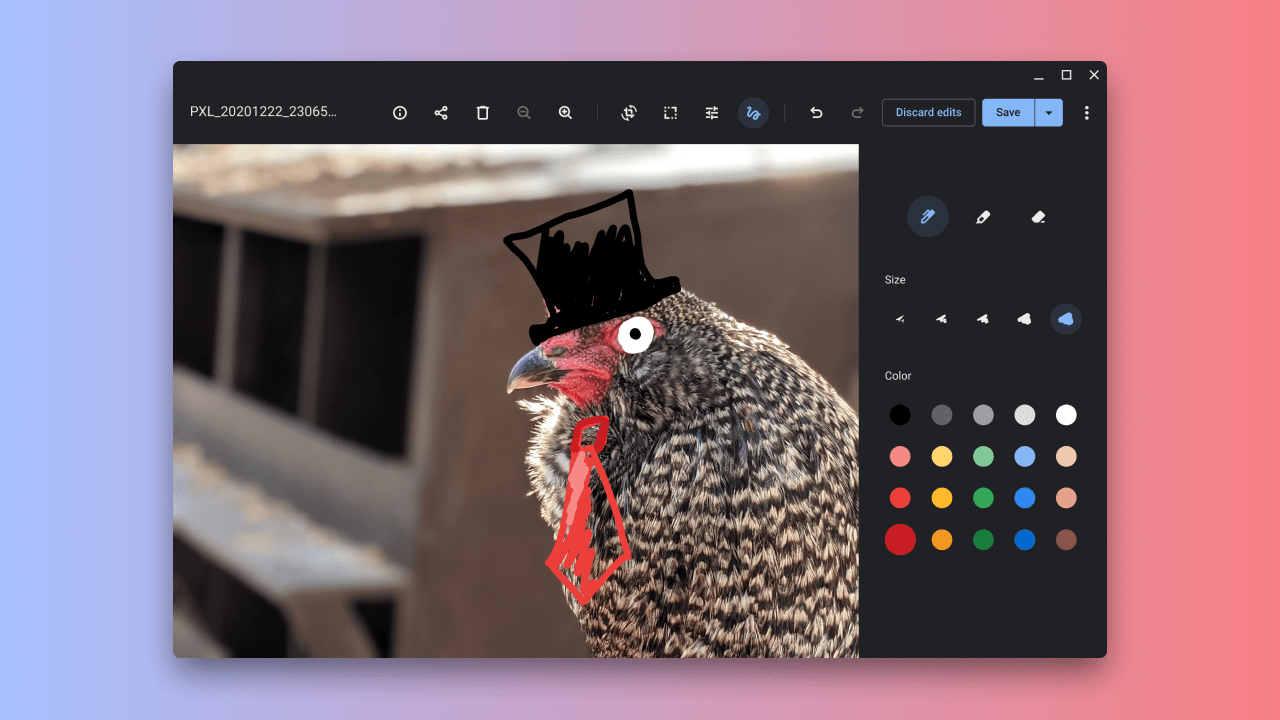Pick the brown color swatch
The width and height of the screenshot is (1280, 720).
[x=1066, y=540]
